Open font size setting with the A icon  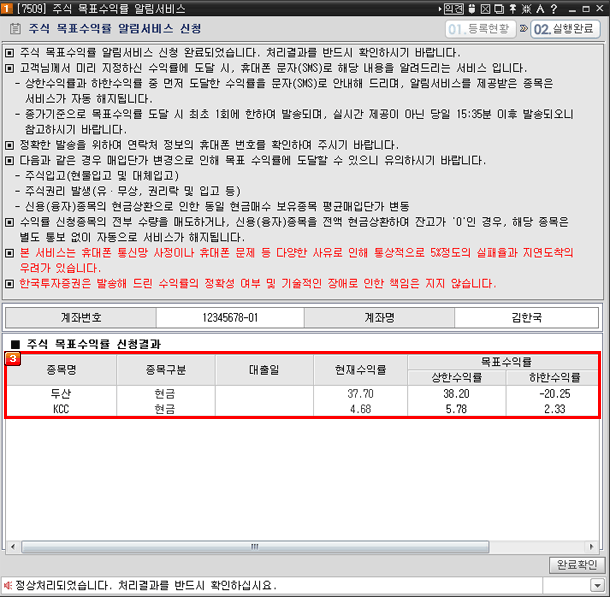point(540,9)
